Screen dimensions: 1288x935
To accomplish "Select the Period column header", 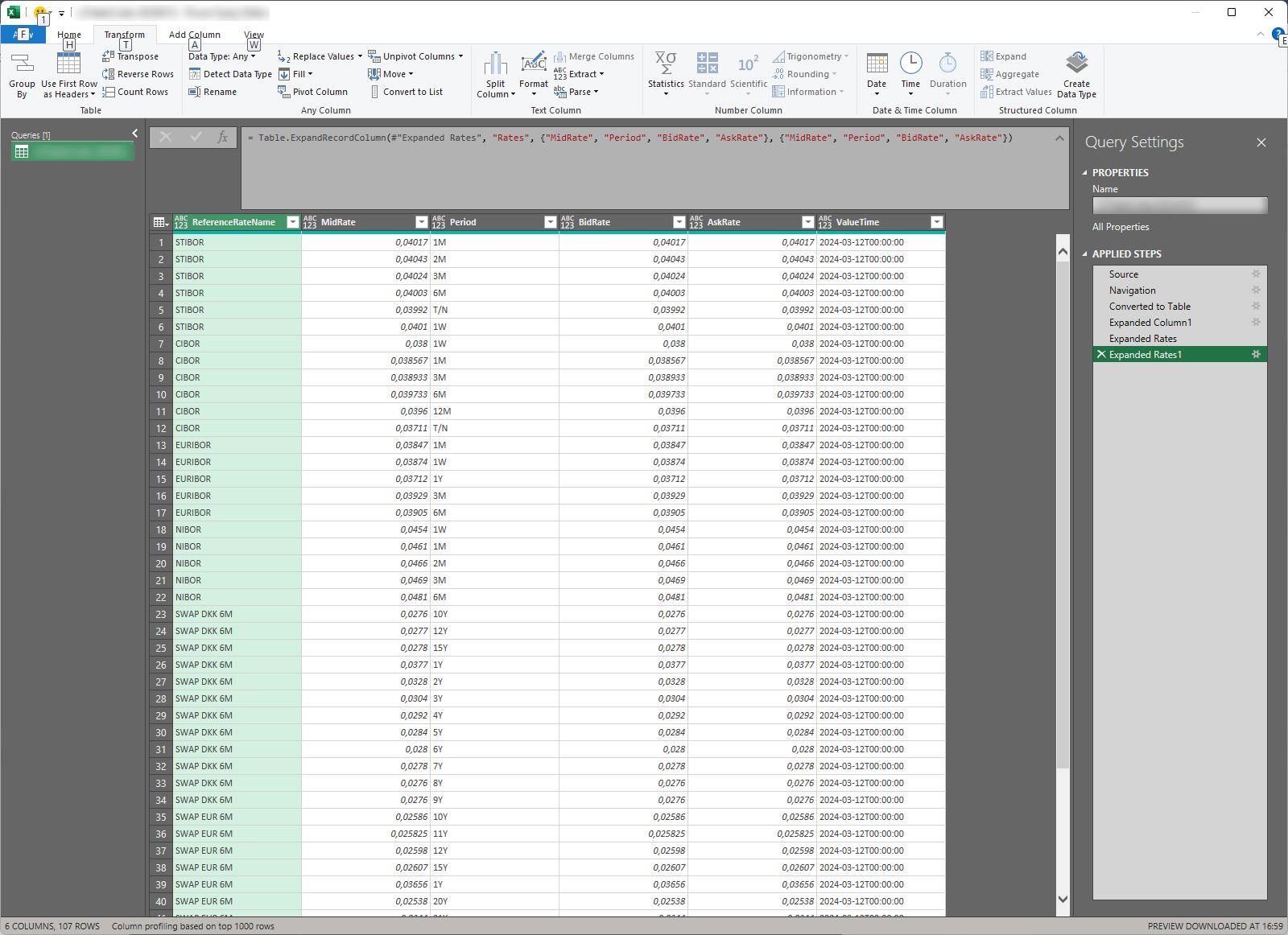I will point(494,222).
